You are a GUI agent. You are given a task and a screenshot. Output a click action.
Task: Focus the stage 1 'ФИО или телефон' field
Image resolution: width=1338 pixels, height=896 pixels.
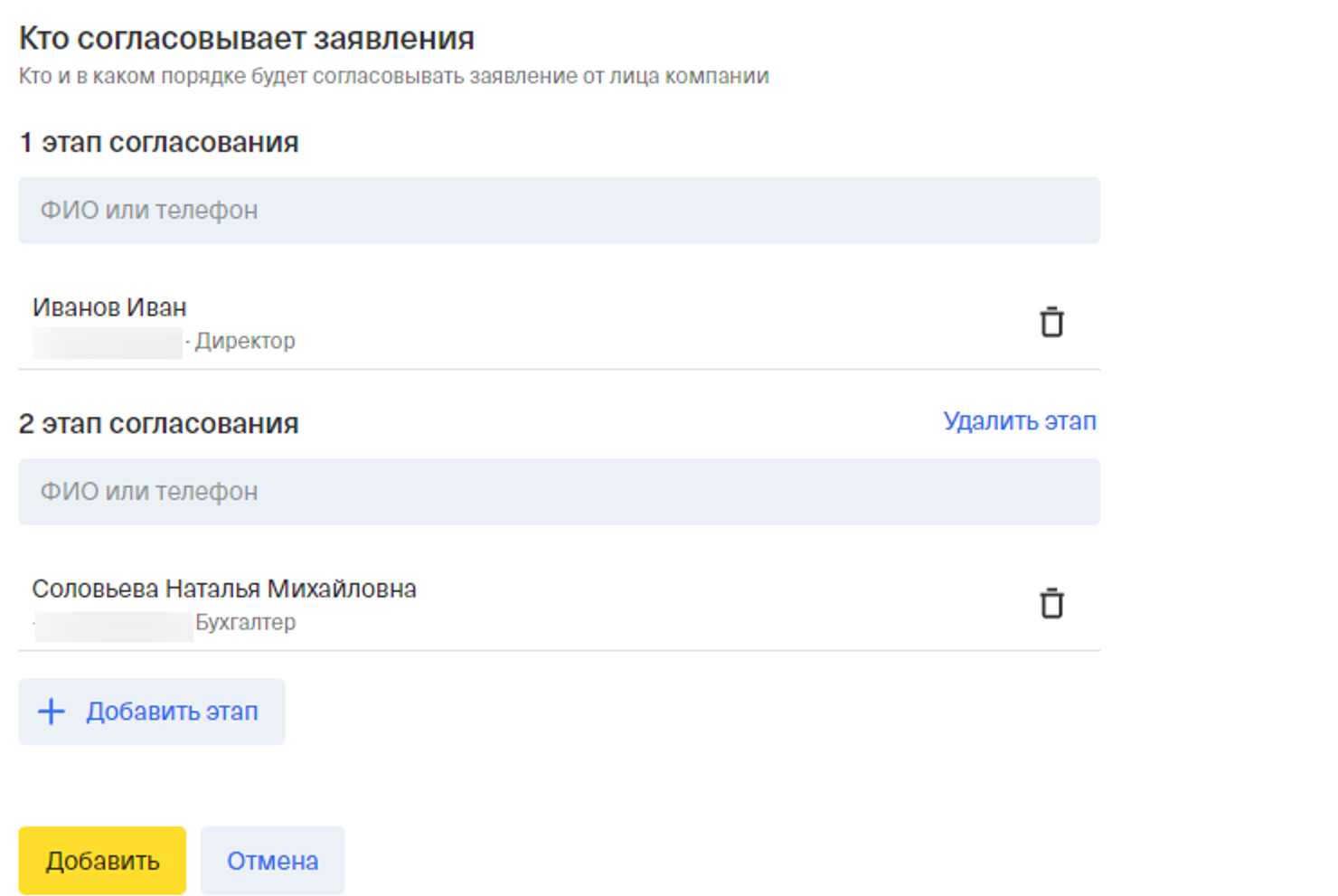pyautogui.click(x=559, y=211)
